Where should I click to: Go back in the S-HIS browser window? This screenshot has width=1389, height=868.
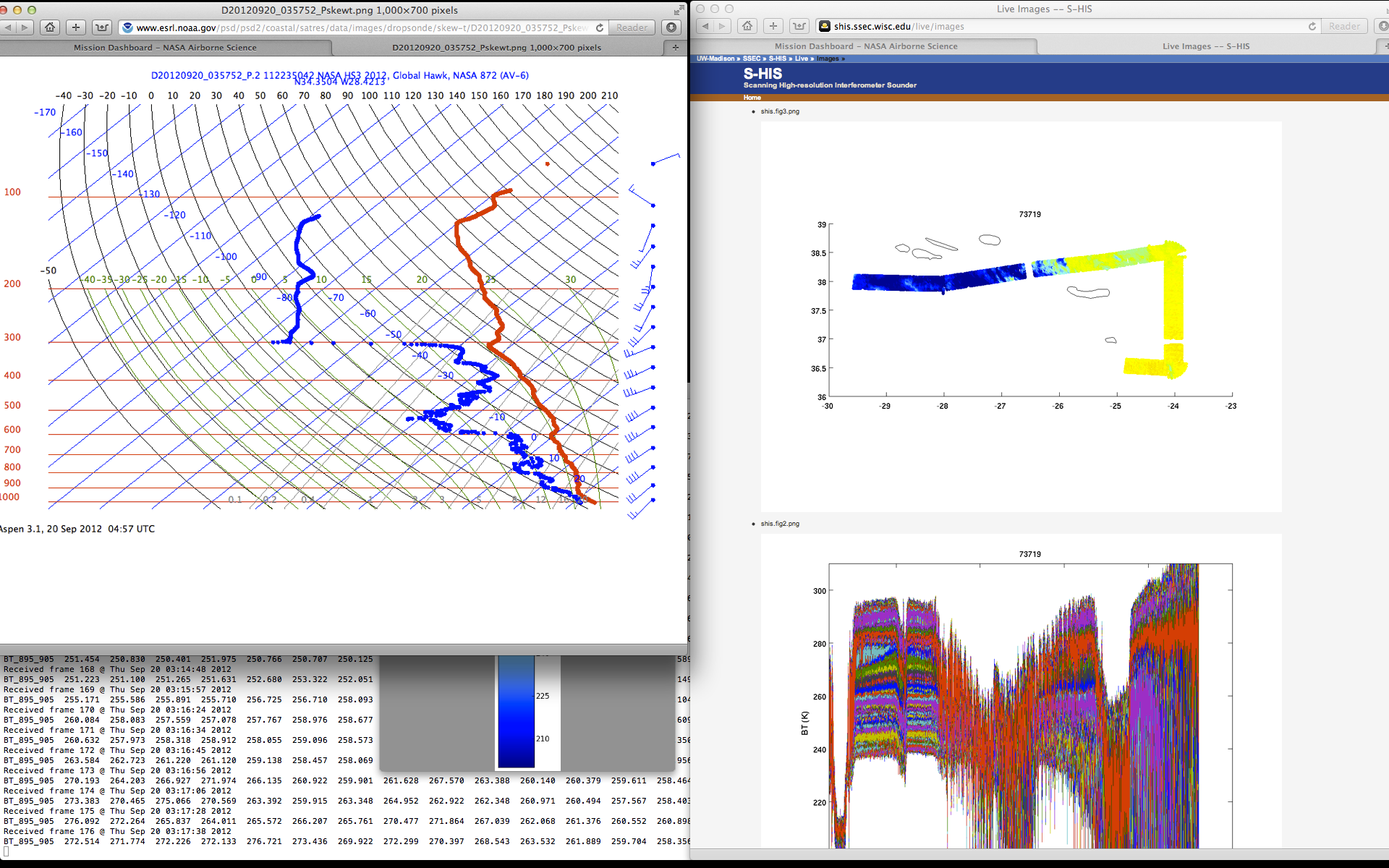pyautogui.click(x=706, y=26)
